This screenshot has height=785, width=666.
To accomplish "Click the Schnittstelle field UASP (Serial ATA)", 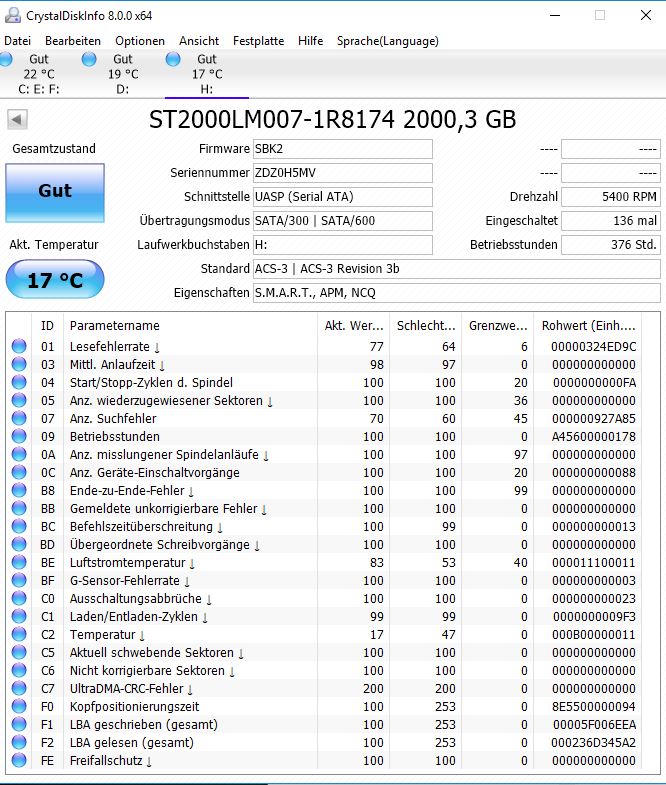I will [343, 197].
